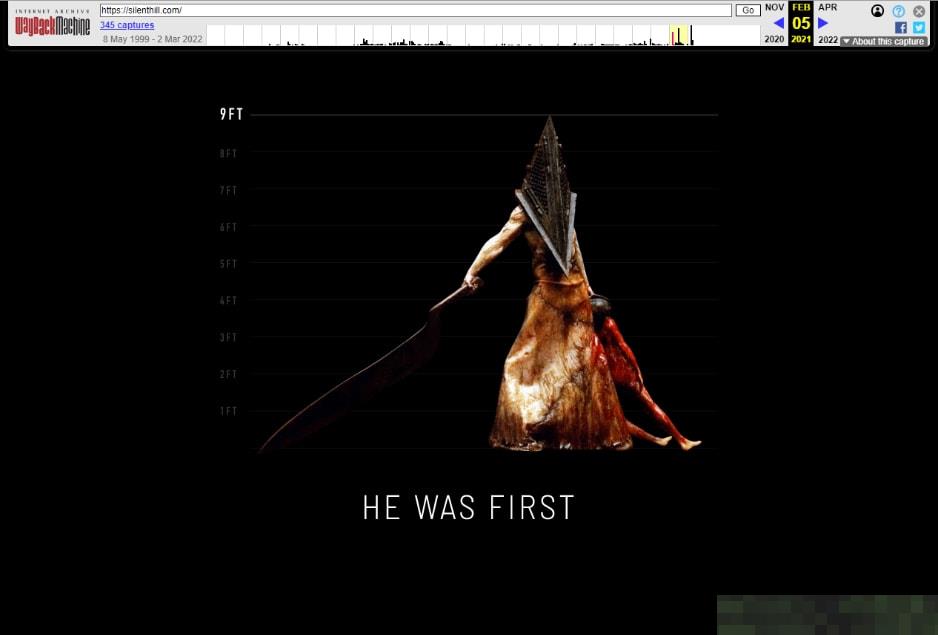This screenshot has height=635, width=938.
Task: Share this capture on Twitter
Action: point(919,28)
